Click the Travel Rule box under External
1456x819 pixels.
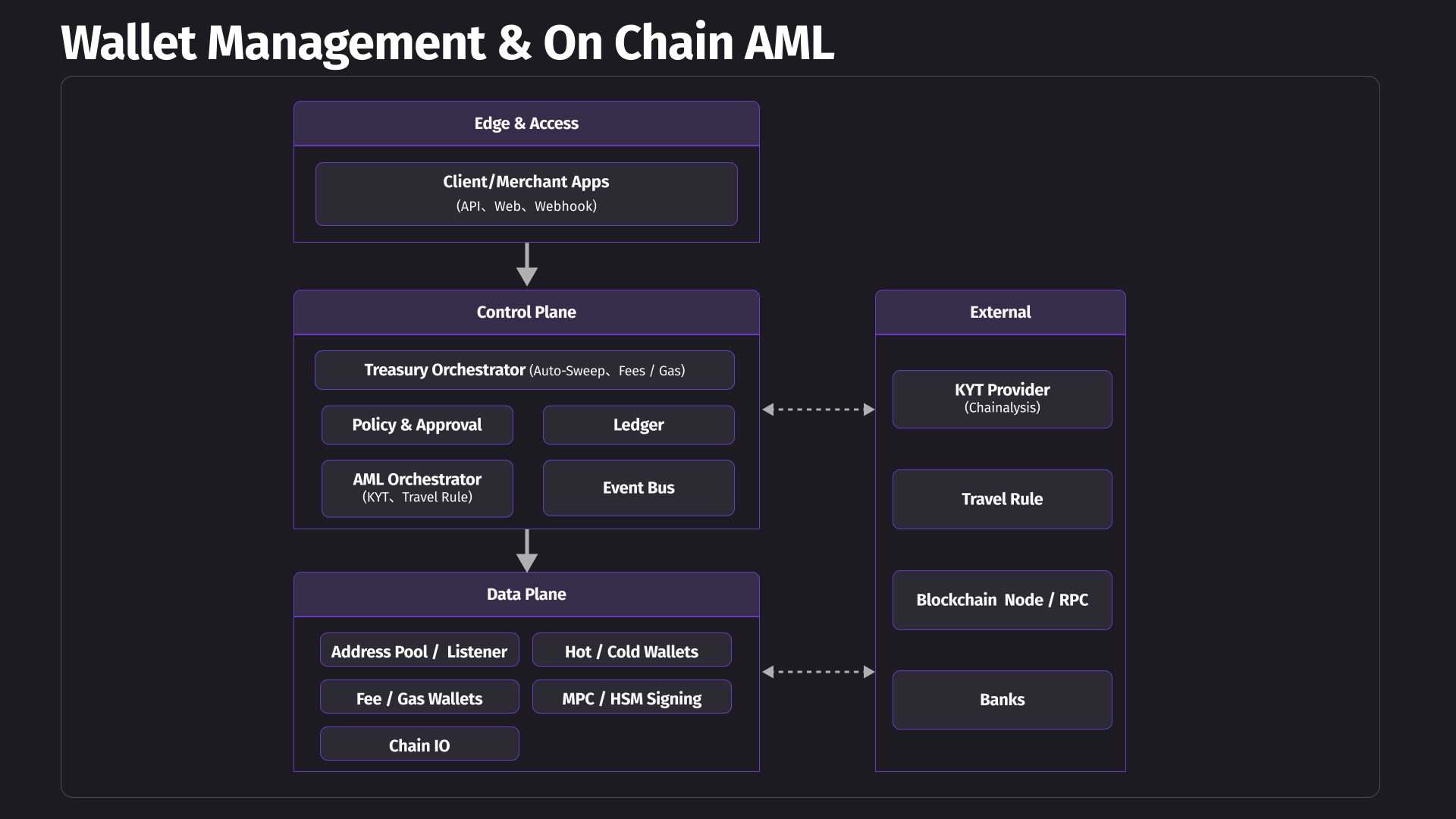tap(1002, 499)
